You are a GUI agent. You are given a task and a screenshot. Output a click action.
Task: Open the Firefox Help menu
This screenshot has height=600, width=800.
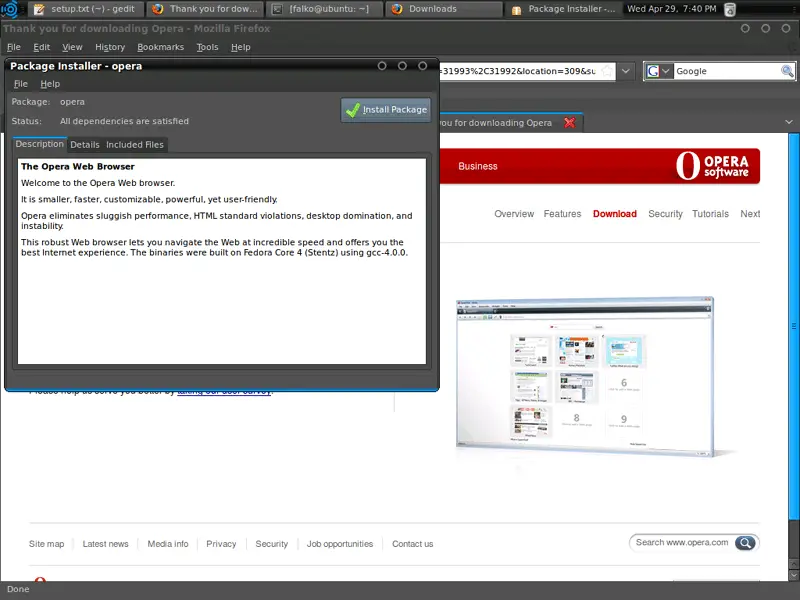(x=240, y=47)
